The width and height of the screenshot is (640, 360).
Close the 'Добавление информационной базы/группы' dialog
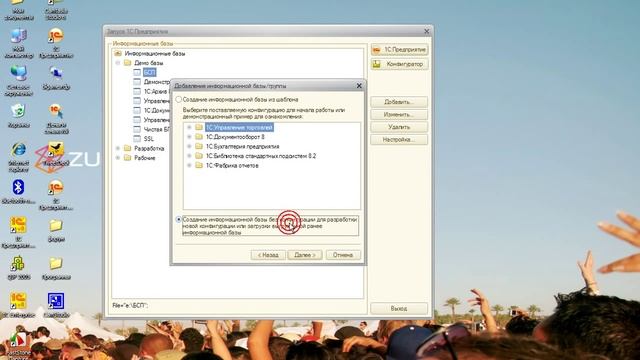[359, 86]
